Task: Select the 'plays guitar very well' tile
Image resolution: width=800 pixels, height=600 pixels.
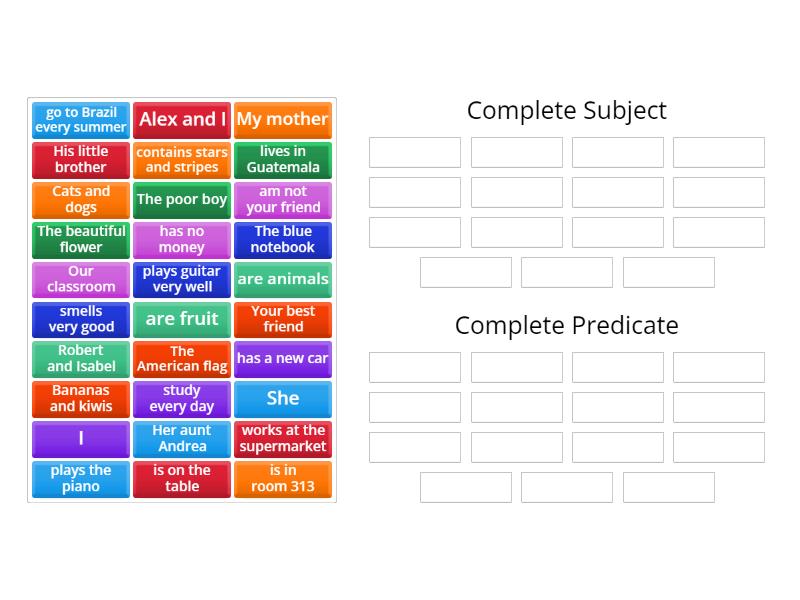Action: pos(182,280)
